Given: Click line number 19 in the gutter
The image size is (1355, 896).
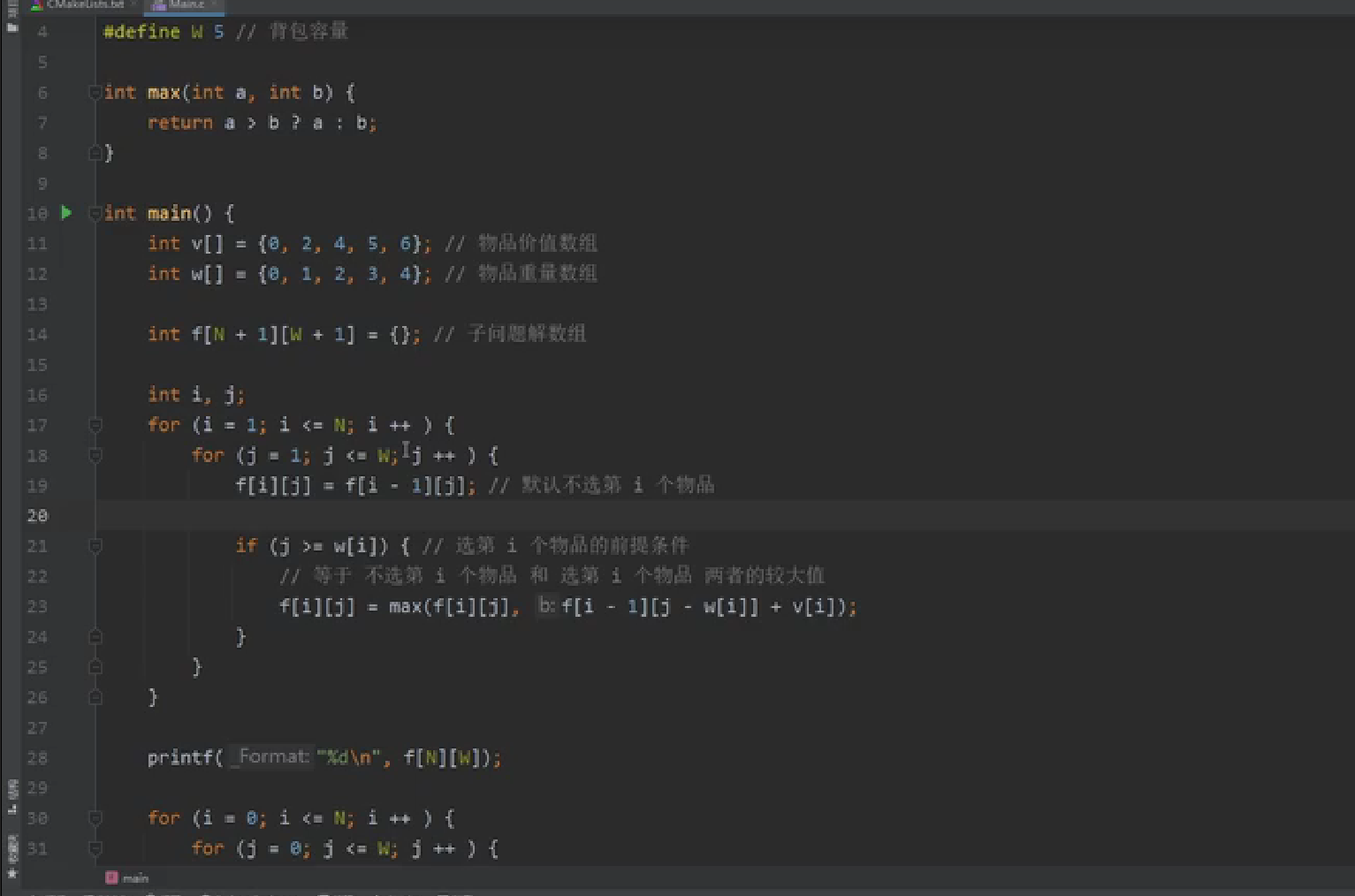Looking at the screenshot, I should [x=37, y=485].
